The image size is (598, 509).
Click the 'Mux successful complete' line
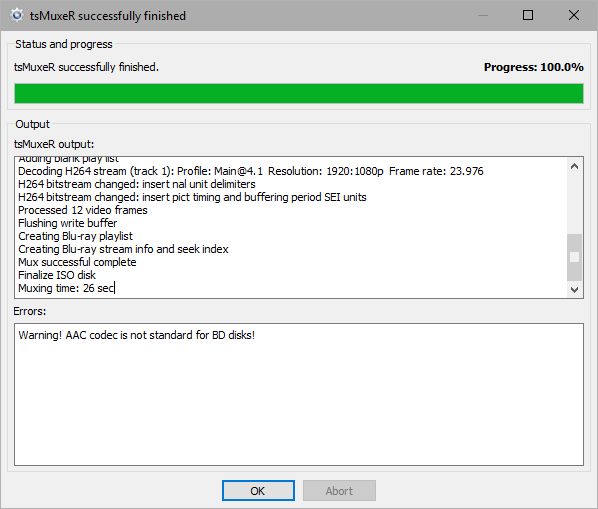[77, 262]
